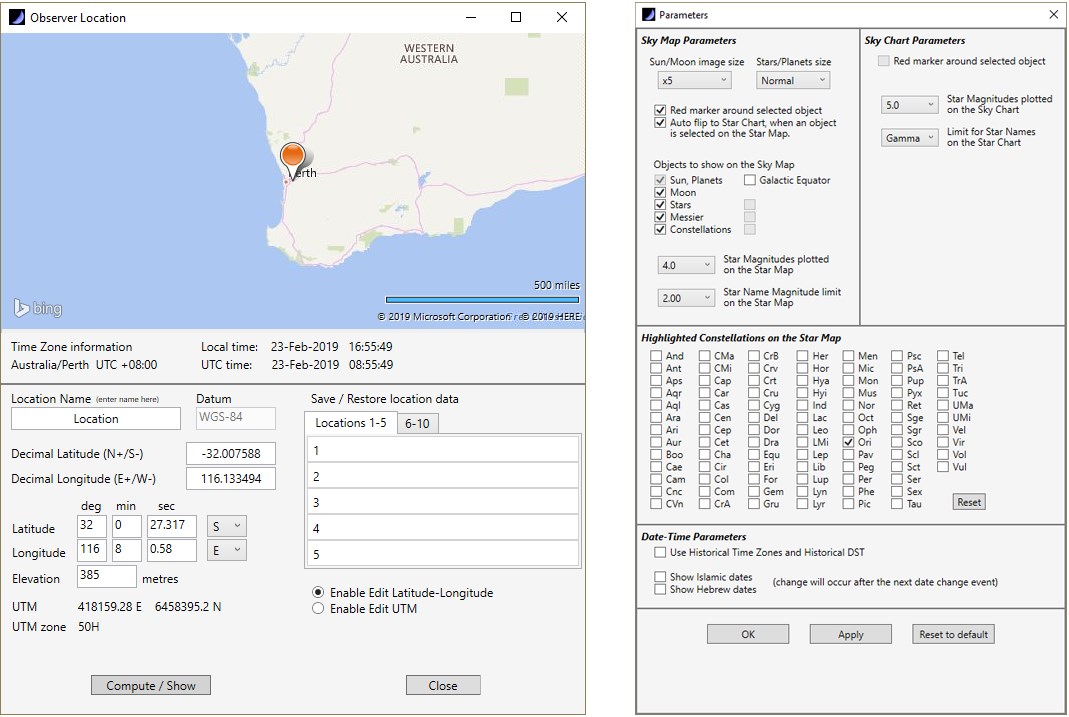The image size is (1069, 717).
Task: Click longitude degrees field 116
Action: click(92, 550)
